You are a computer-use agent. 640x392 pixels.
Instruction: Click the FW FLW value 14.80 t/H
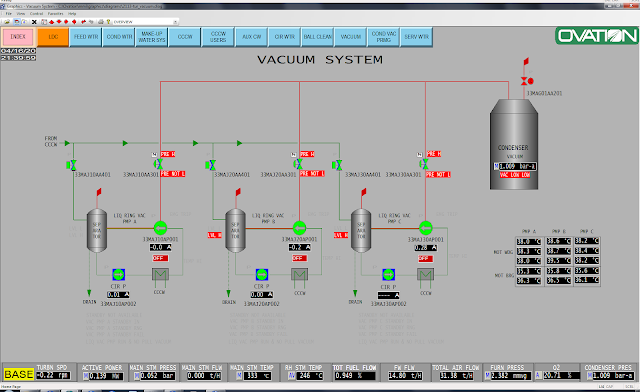[x=405, y=376]
